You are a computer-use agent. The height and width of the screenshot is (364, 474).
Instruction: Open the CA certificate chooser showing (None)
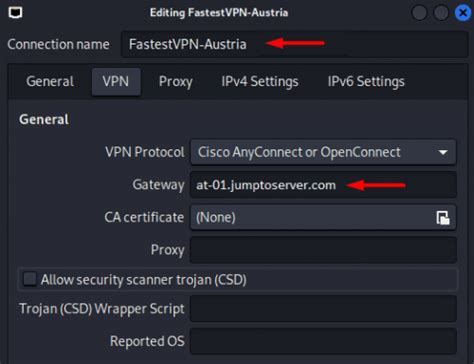pyautogui.click(x=323, y=218)
